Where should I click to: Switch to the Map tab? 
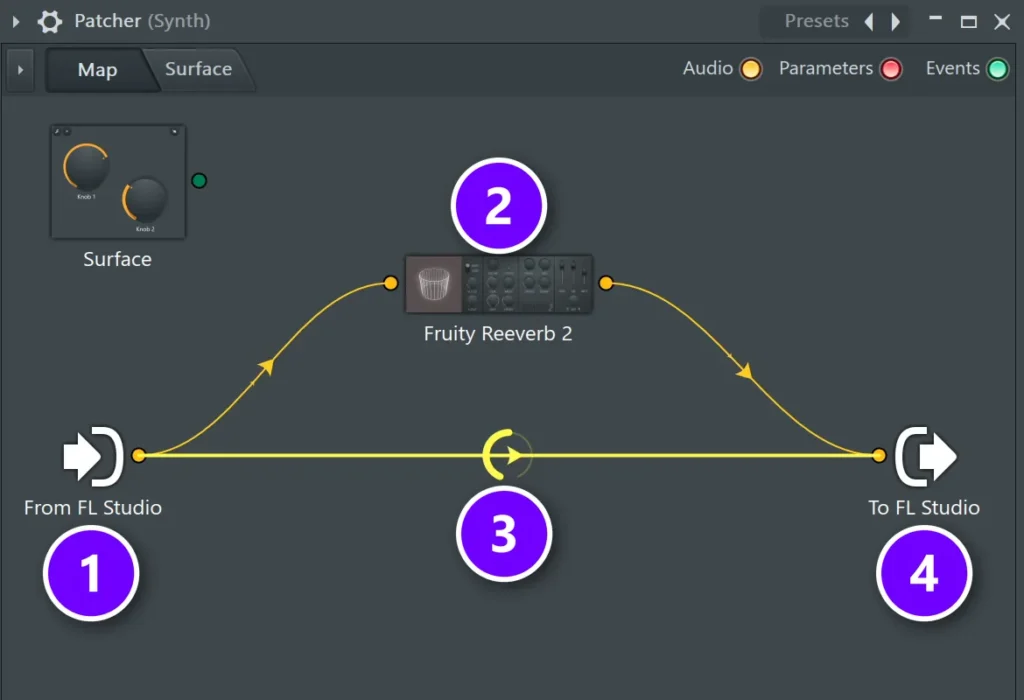point(97,69)
